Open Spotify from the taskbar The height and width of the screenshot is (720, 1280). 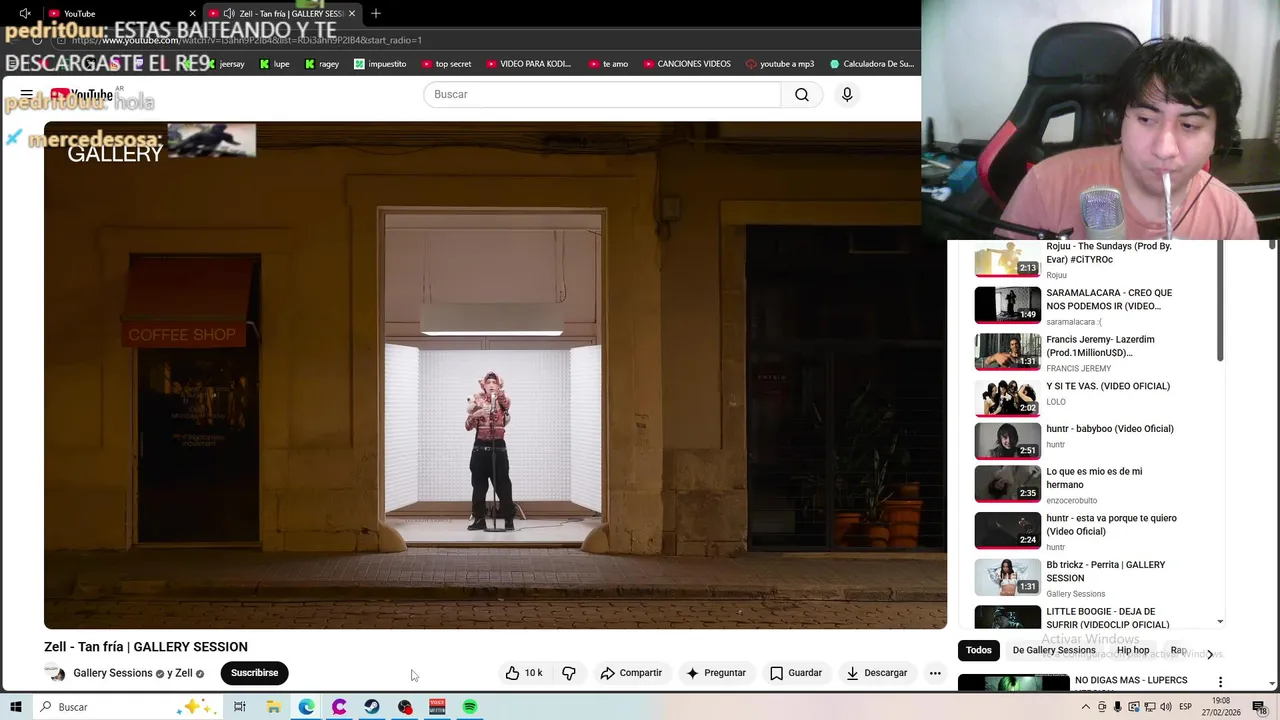point(470,707)
